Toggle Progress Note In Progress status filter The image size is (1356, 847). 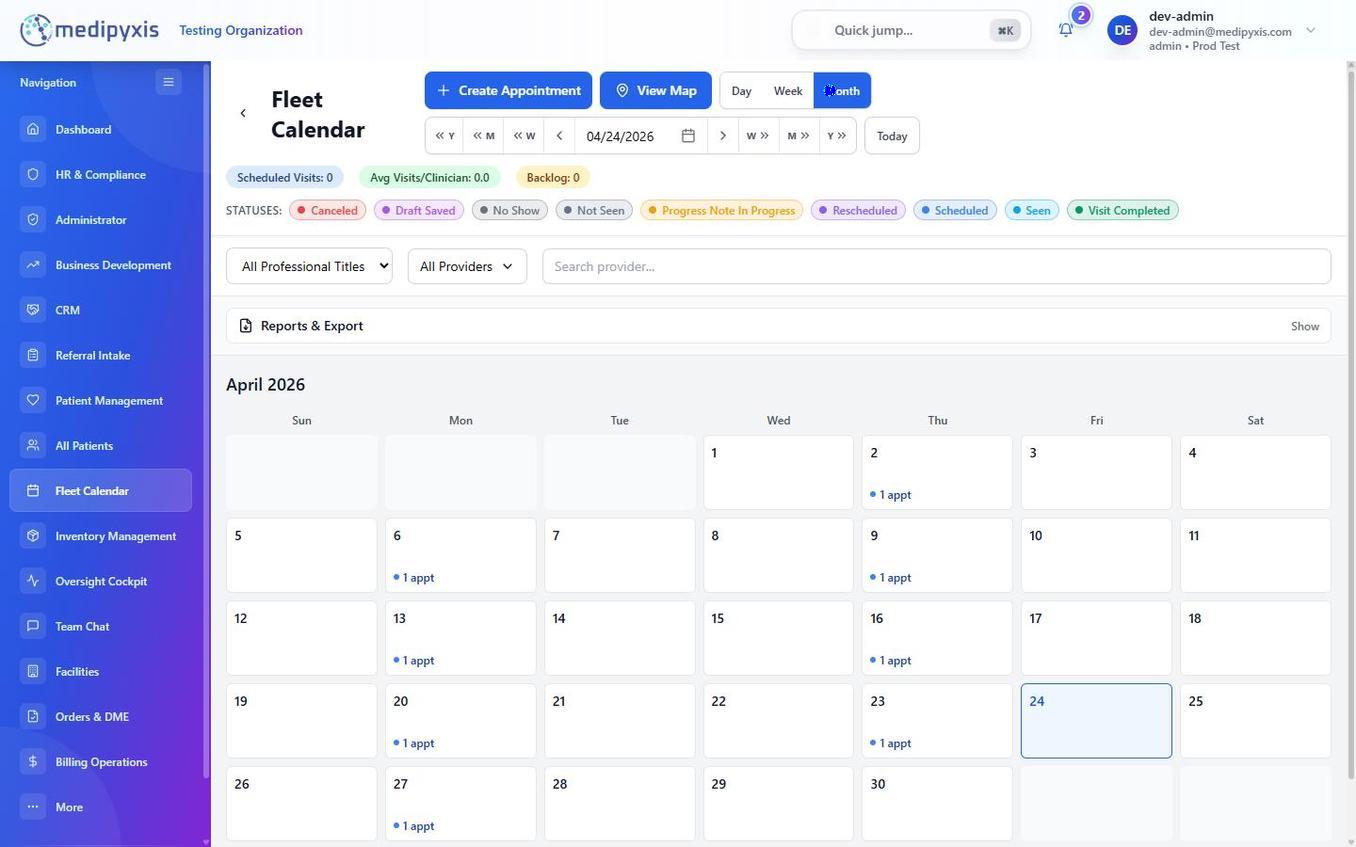(721, 210)
